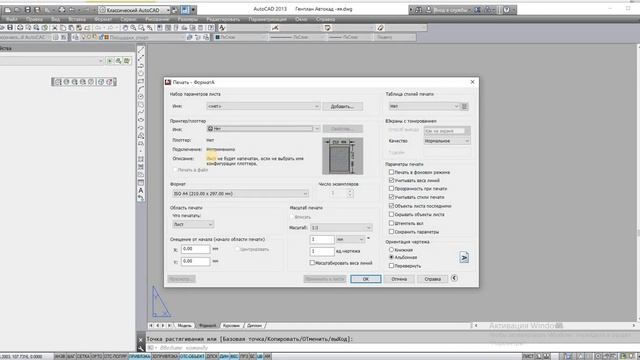Click the sheet orientation preview icon

coord(464,258)
